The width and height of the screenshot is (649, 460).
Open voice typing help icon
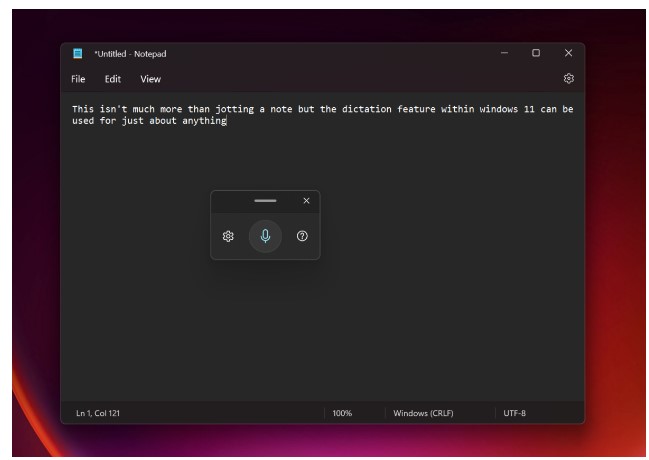302,236
